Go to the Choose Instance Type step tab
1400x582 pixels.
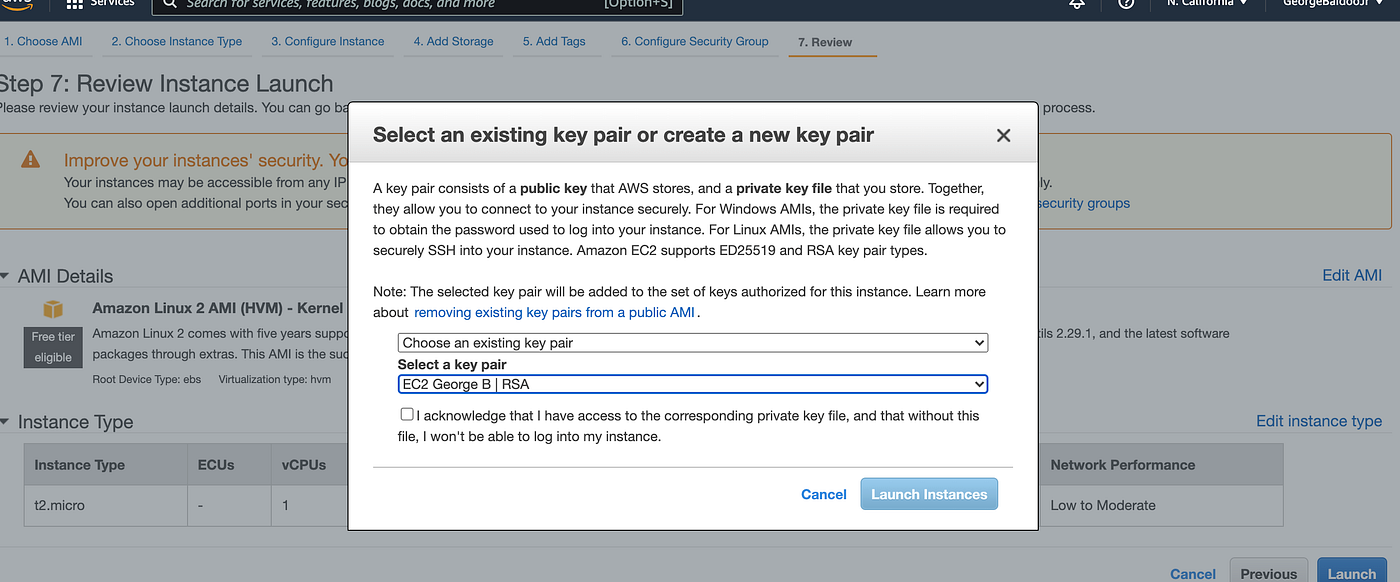pyautogui.click(x=176, y=41)
